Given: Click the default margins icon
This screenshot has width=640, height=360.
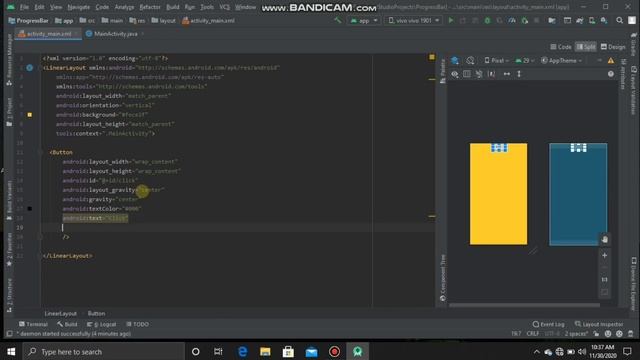Looking at the screenshot, I should click(491, 74).
